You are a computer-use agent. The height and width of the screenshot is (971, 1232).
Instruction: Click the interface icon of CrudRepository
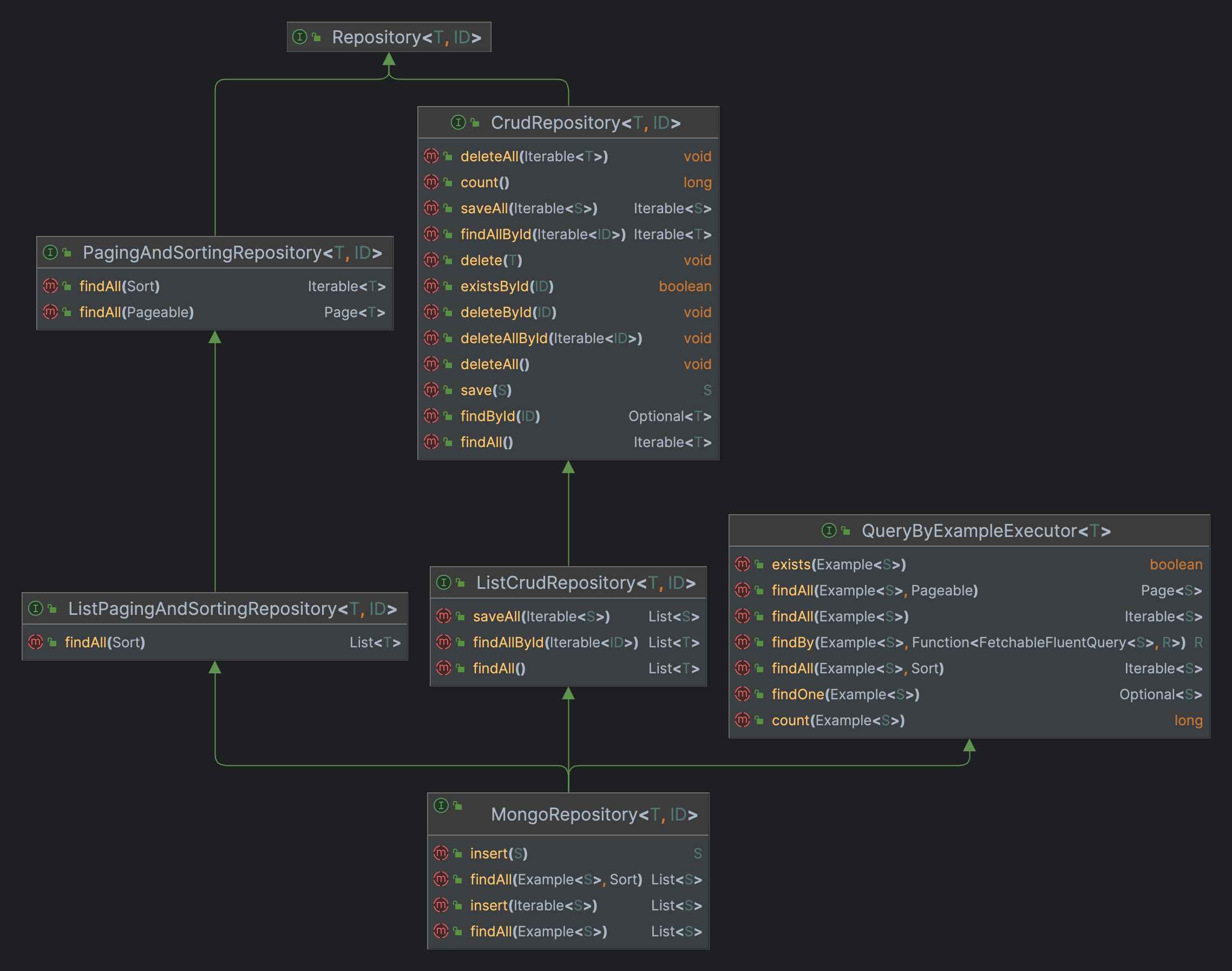pyautogui.click(x=458, y=122)
